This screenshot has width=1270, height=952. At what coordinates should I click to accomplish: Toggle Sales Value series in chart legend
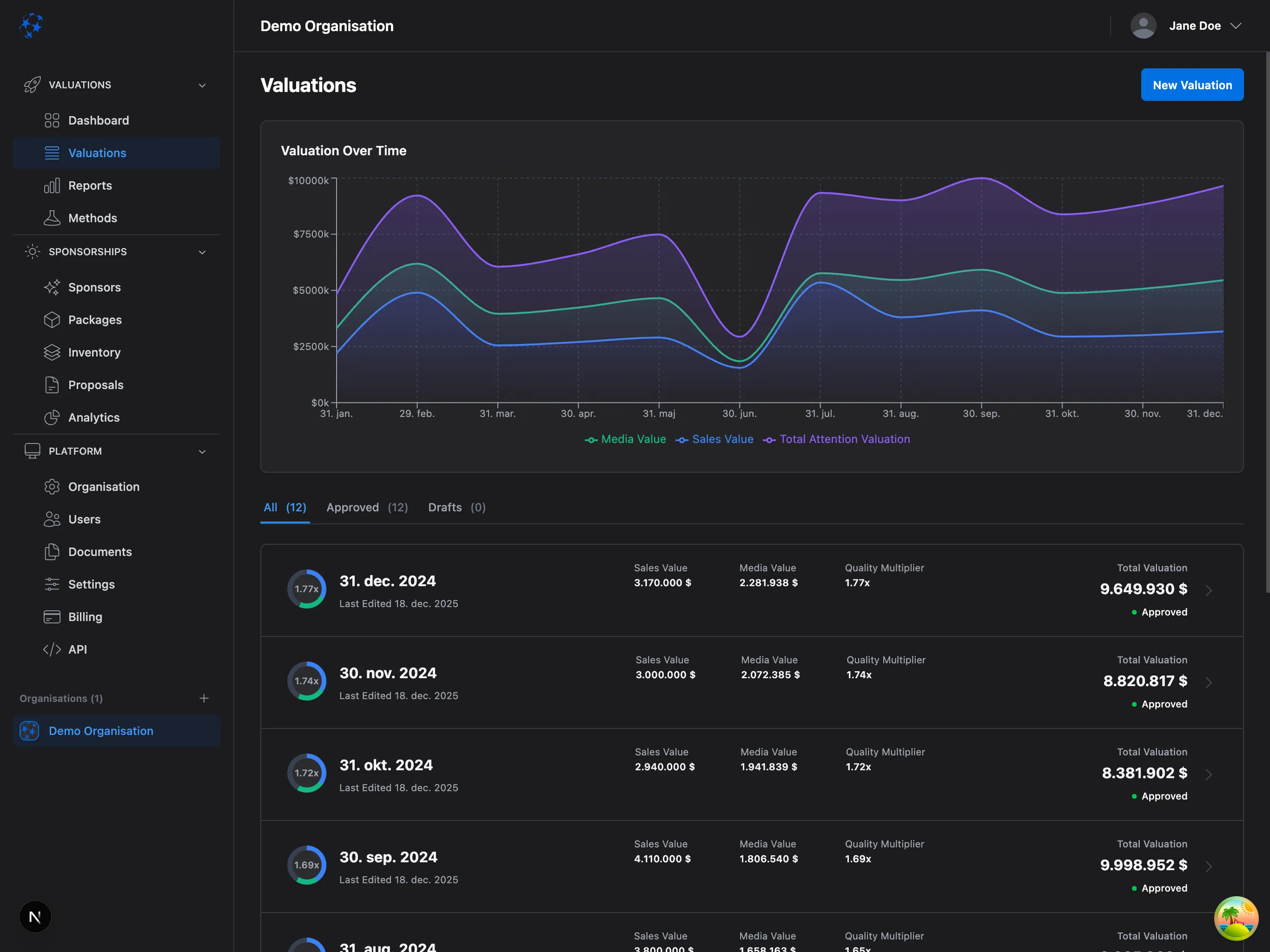coord(714,439)
